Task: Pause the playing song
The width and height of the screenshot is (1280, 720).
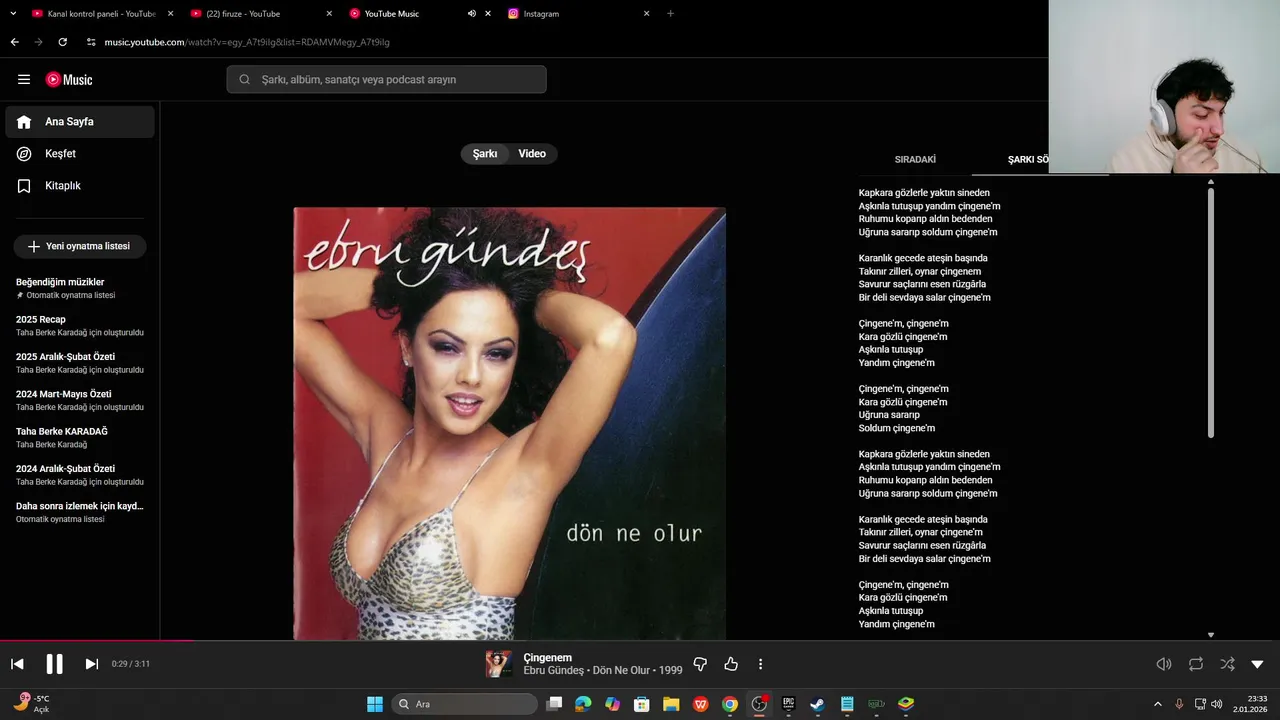Action: pos(54,664)
